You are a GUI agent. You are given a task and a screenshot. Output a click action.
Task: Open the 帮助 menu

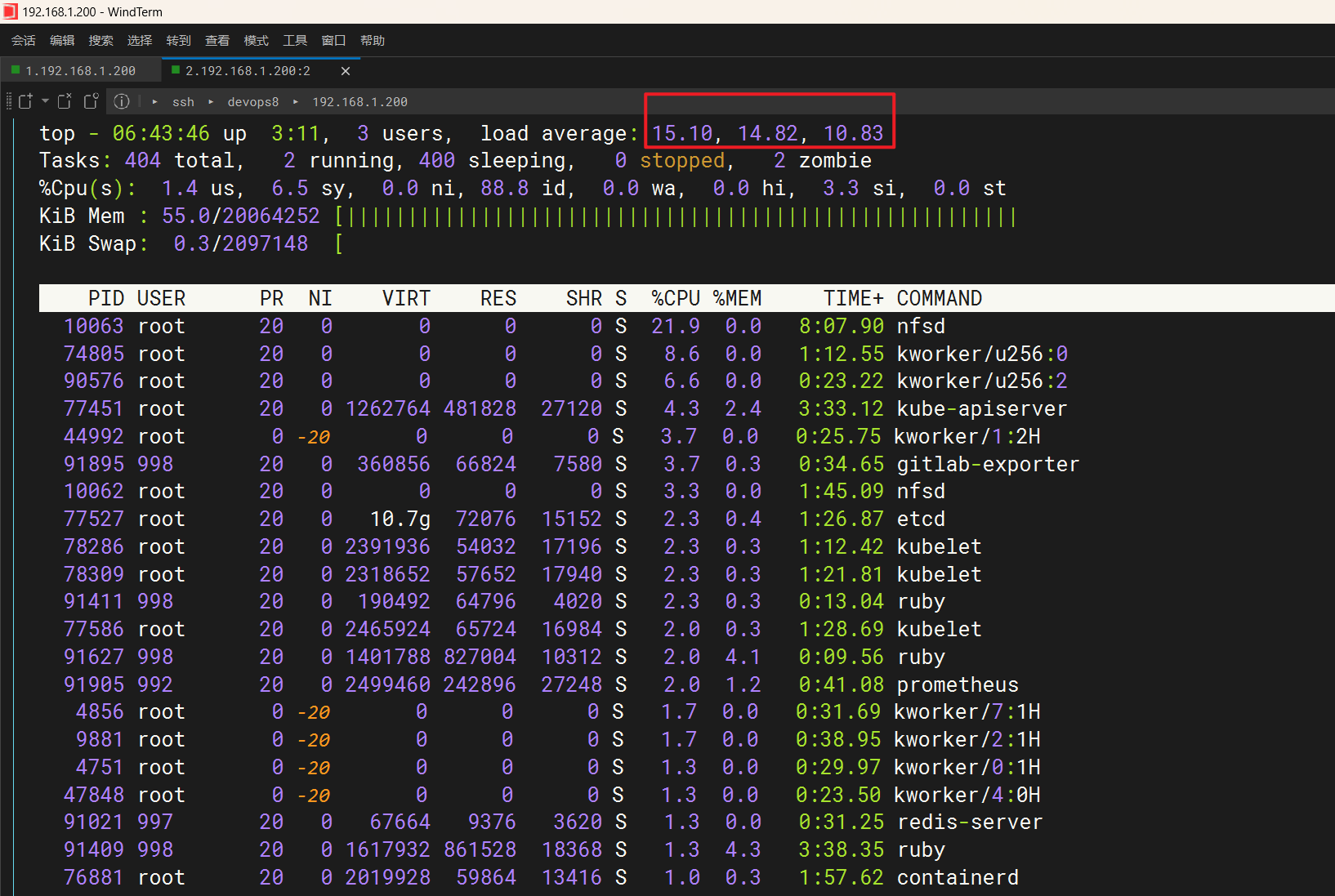373,40
